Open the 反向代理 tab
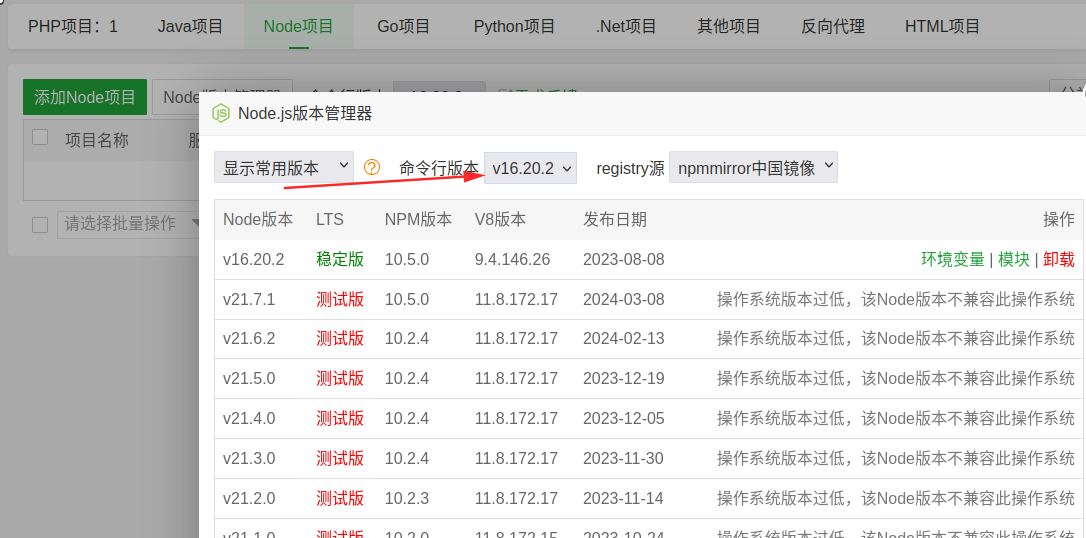 833,26
